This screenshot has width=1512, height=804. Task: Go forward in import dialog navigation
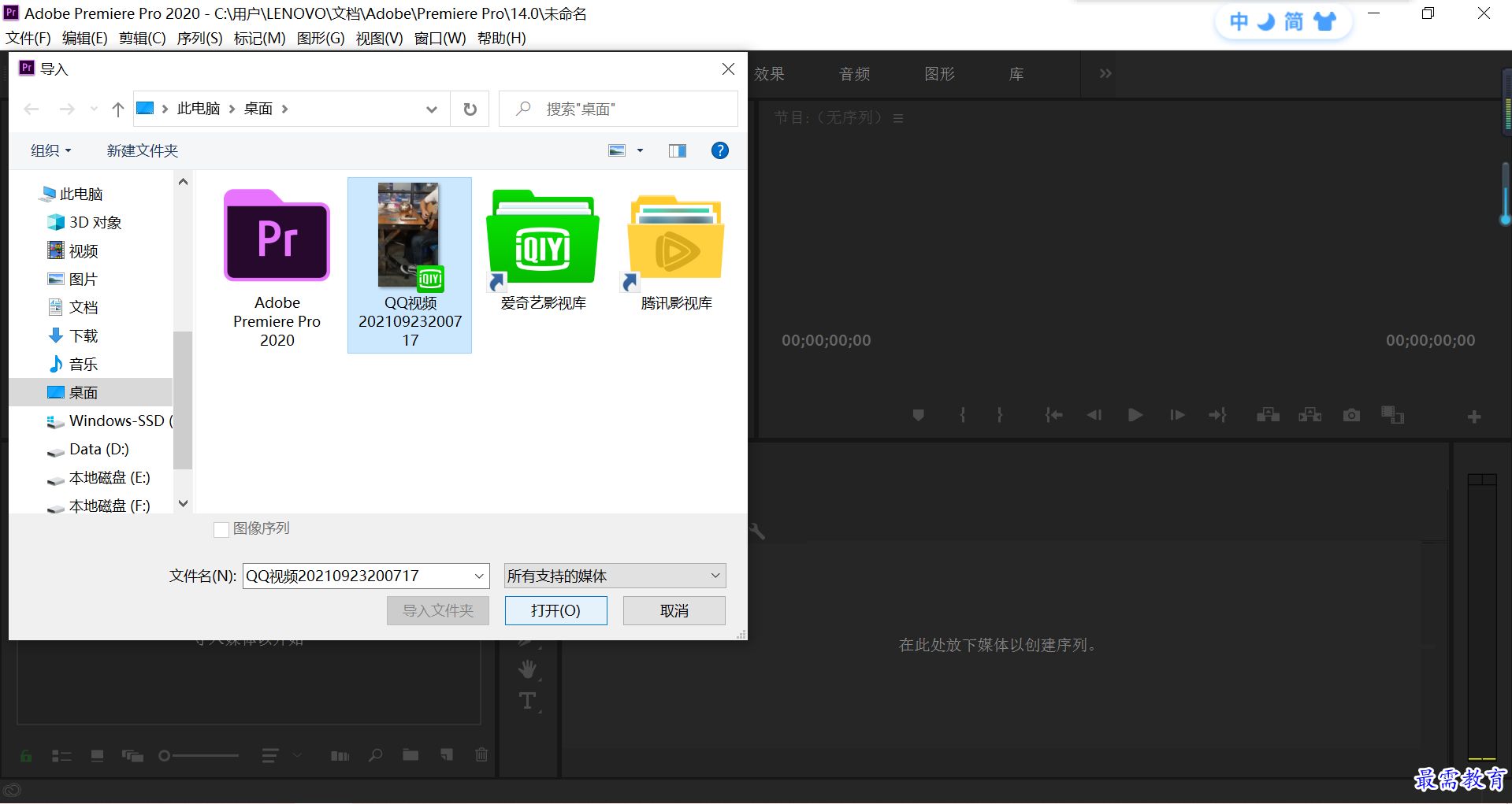(68, 109)
